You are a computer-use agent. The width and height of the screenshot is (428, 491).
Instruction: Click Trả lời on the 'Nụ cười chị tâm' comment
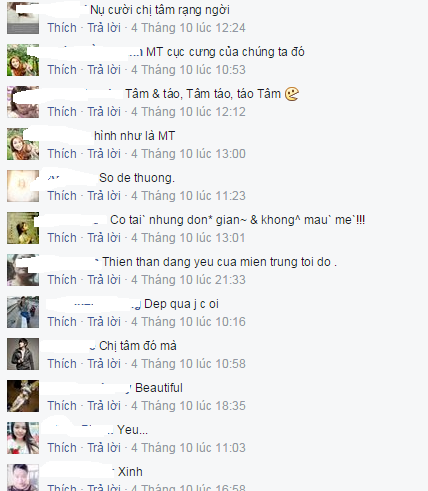point(104,28)
